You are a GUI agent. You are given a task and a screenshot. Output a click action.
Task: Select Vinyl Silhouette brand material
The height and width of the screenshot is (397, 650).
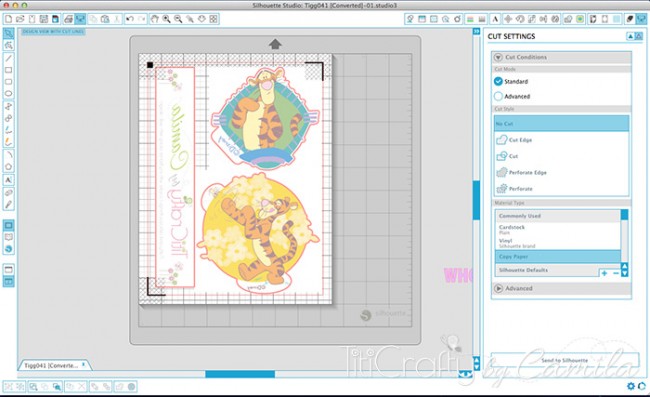click(x=558, y=243)
